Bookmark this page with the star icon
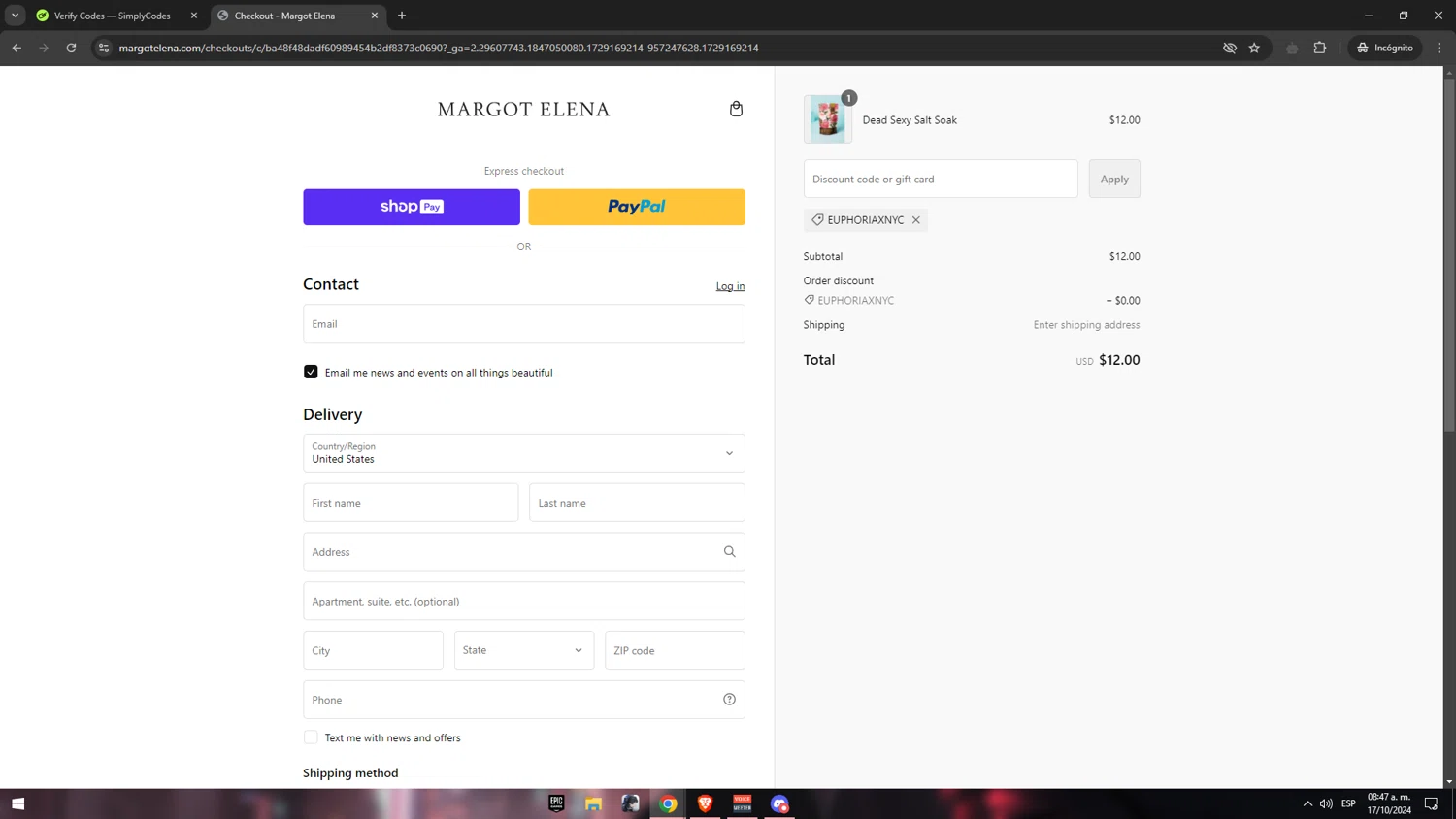Screen dimensions: 1456x819 [x=1254, y=48]
